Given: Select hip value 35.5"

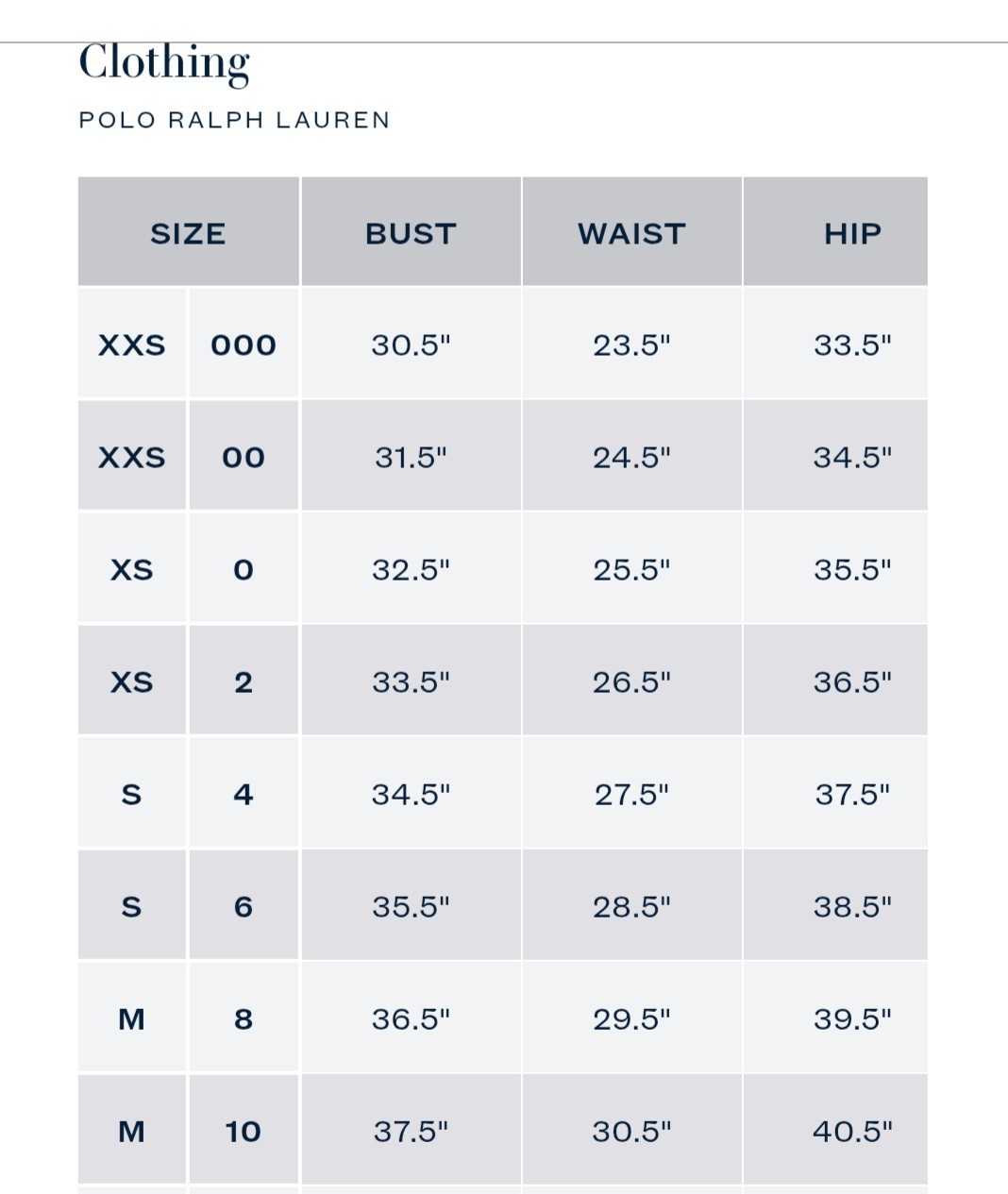Looking at the screenshot, I should pos(852,569).
